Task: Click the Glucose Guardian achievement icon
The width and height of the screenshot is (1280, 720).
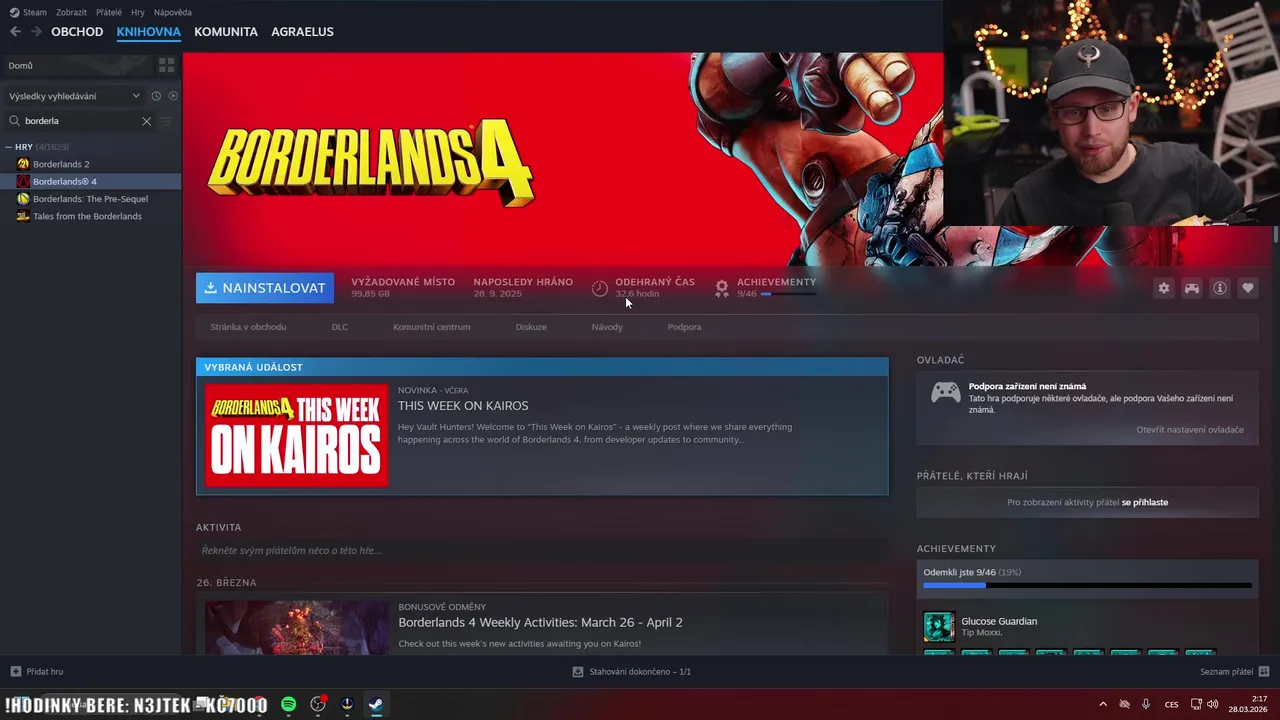Action: pyautogui.click(x=938, y=627)
